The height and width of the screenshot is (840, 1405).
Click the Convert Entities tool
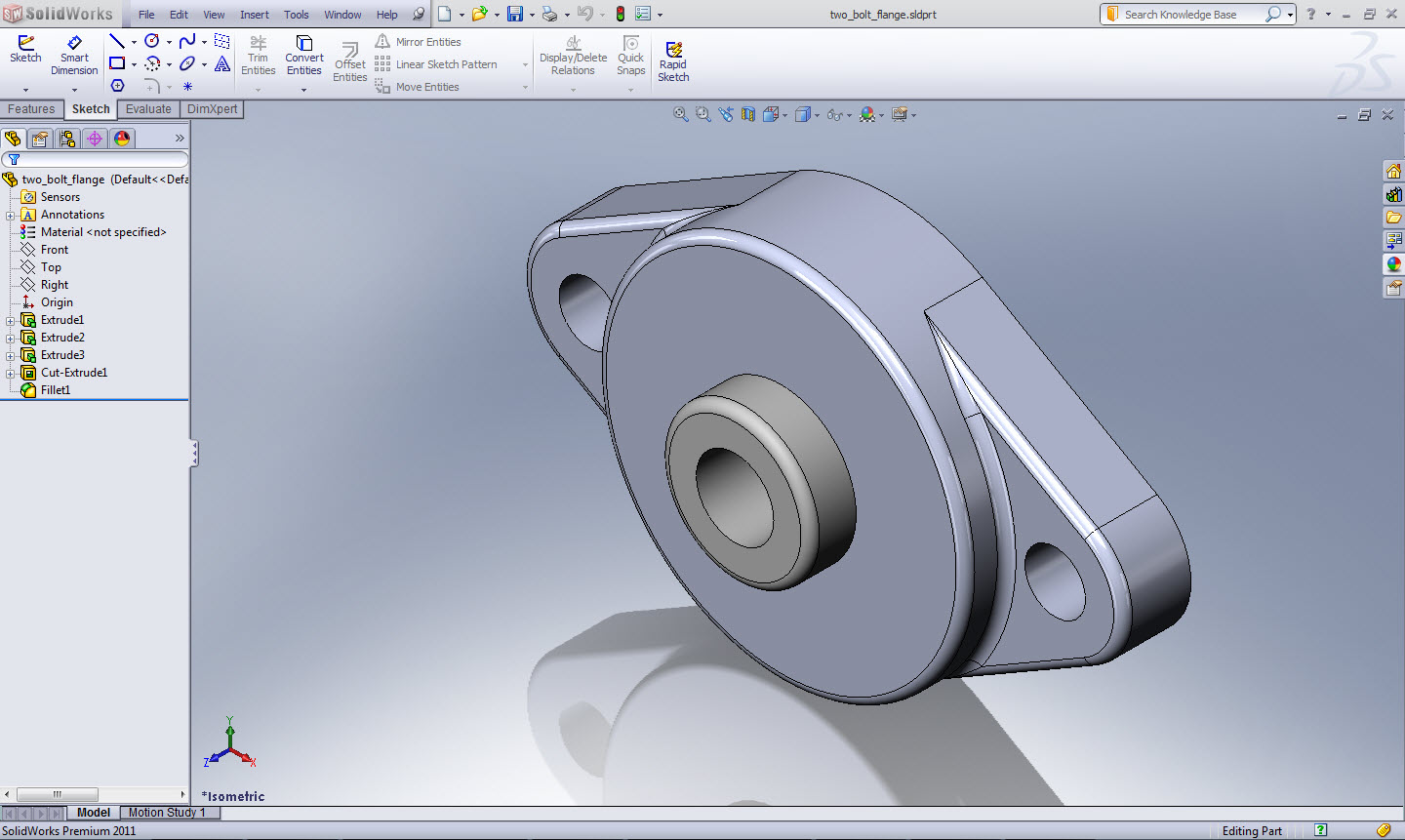tap(303, 55)
